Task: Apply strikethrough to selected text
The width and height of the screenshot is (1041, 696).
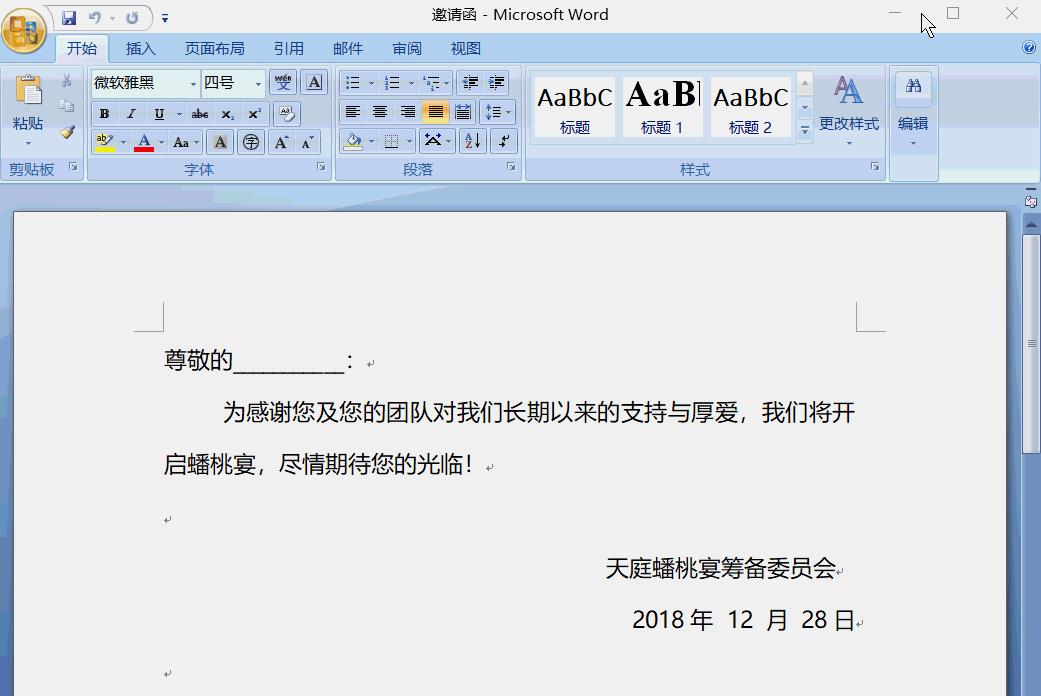Action: (199, 113)
